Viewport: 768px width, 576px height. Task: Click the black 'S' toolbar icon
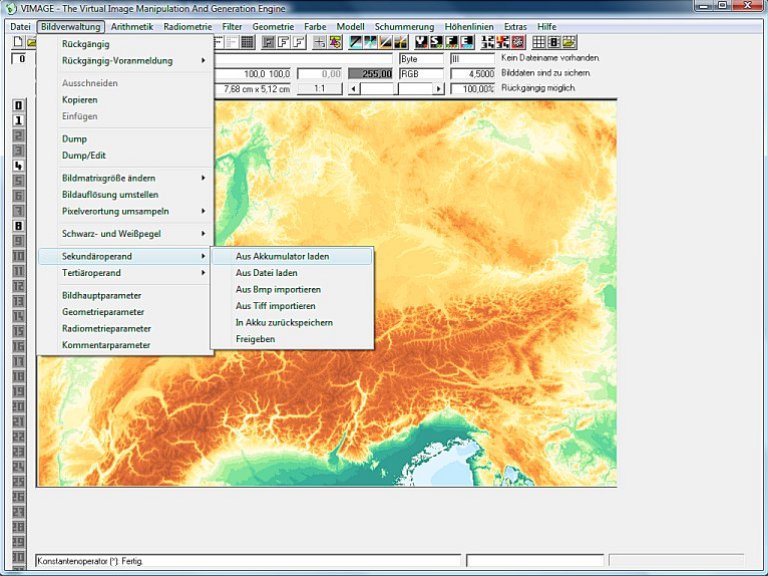click(437, 42)
